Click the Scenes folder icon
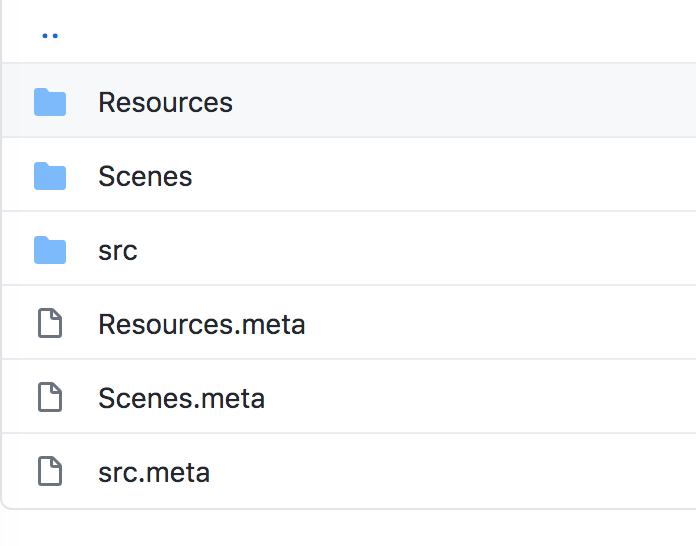Viewport: 696px width, 546px height. (x=50, y=176)
